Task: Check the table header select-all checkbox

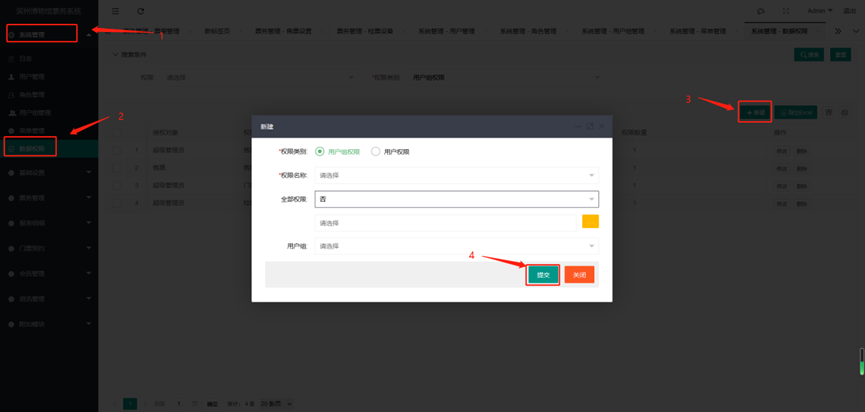Action: click(x=117, y=132)
